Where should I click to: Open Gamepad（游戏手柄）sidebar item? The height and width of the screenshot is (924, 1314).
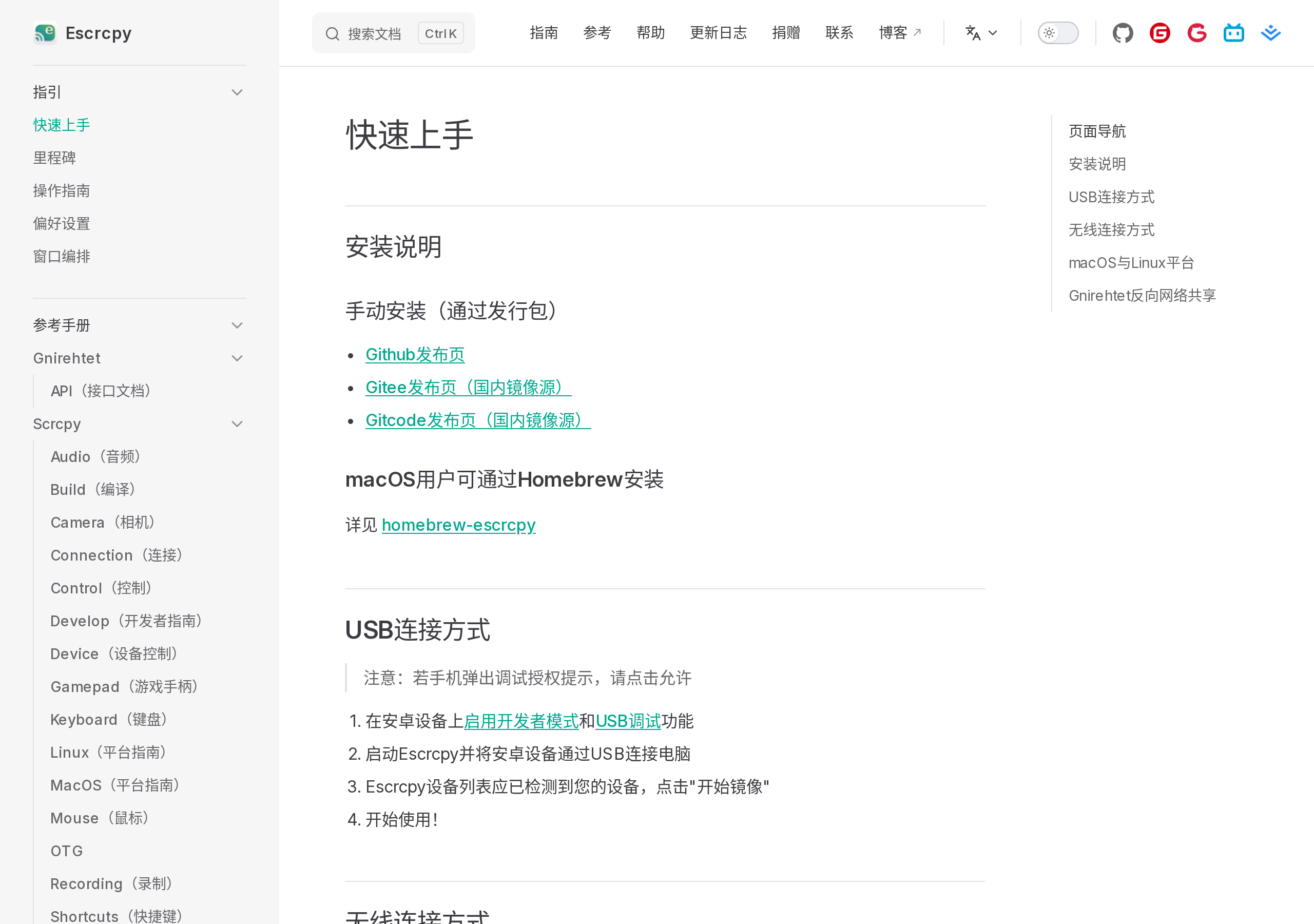click(124, 687)
